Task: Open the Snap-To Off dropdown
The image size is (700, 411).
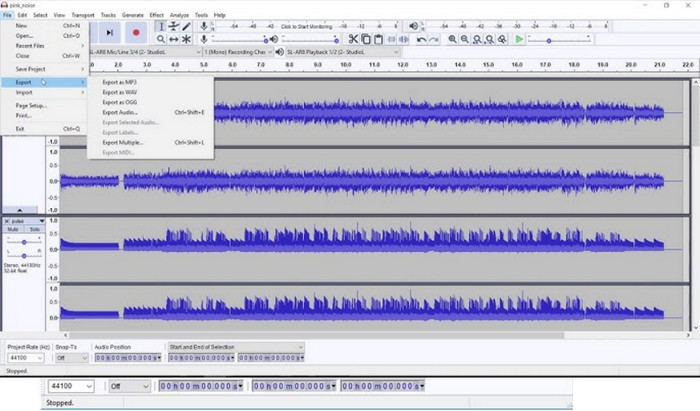Action: click(73, 357)
